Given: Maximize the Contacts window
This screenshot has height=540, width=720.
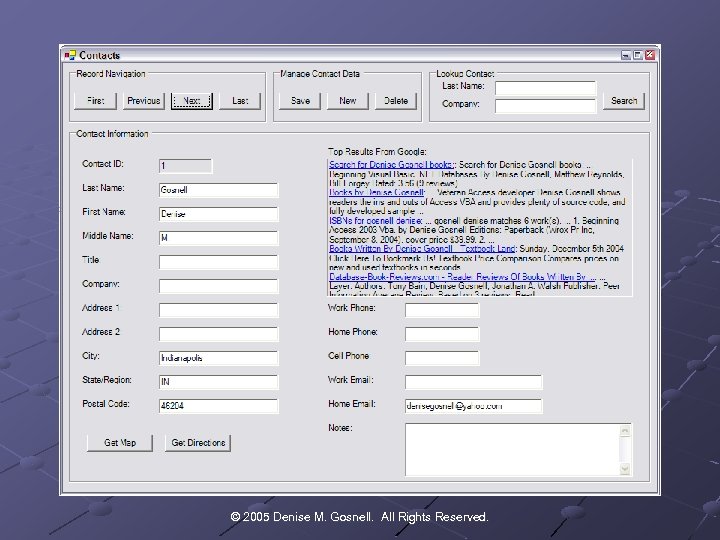Looking at the screenshot, I should pyautogui.click(x=638, y=55).
